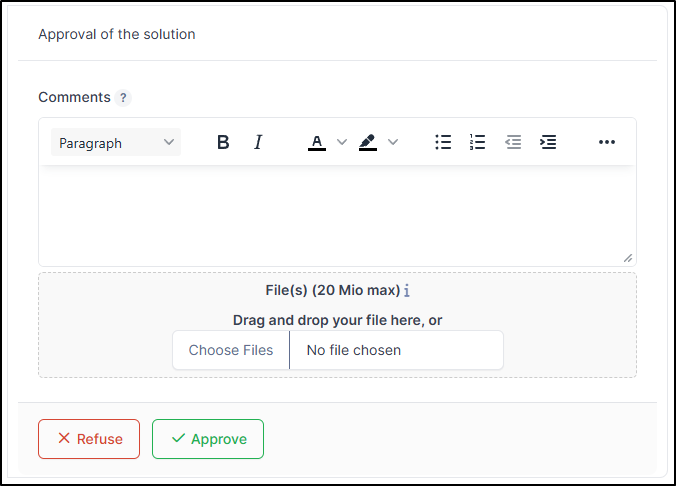The width and height of the screenshot is (676, 486).
Task: Click the Refuse button
Action: [89, 439]
